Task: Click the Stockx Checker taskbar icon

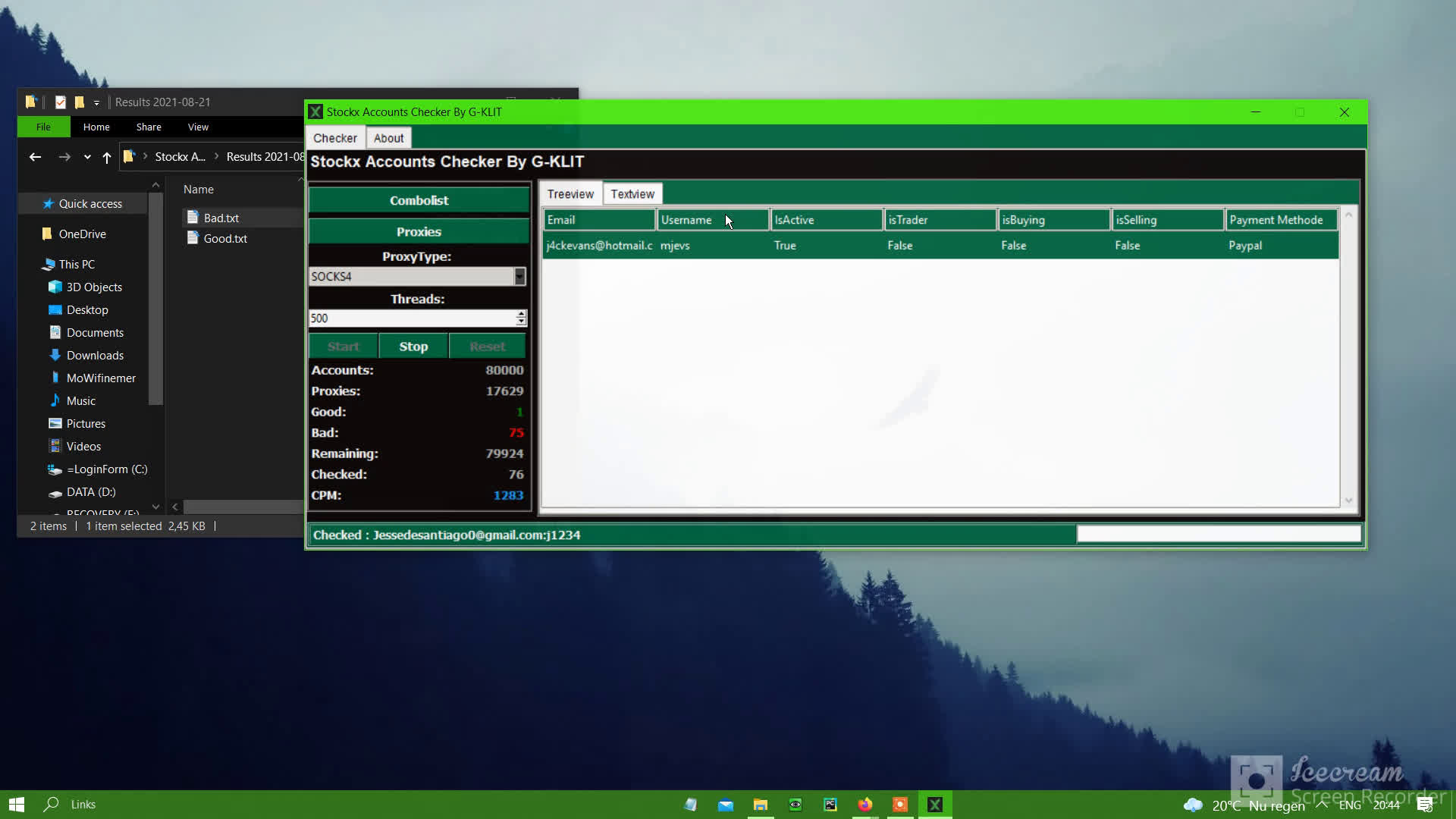Action: (935, 804)
